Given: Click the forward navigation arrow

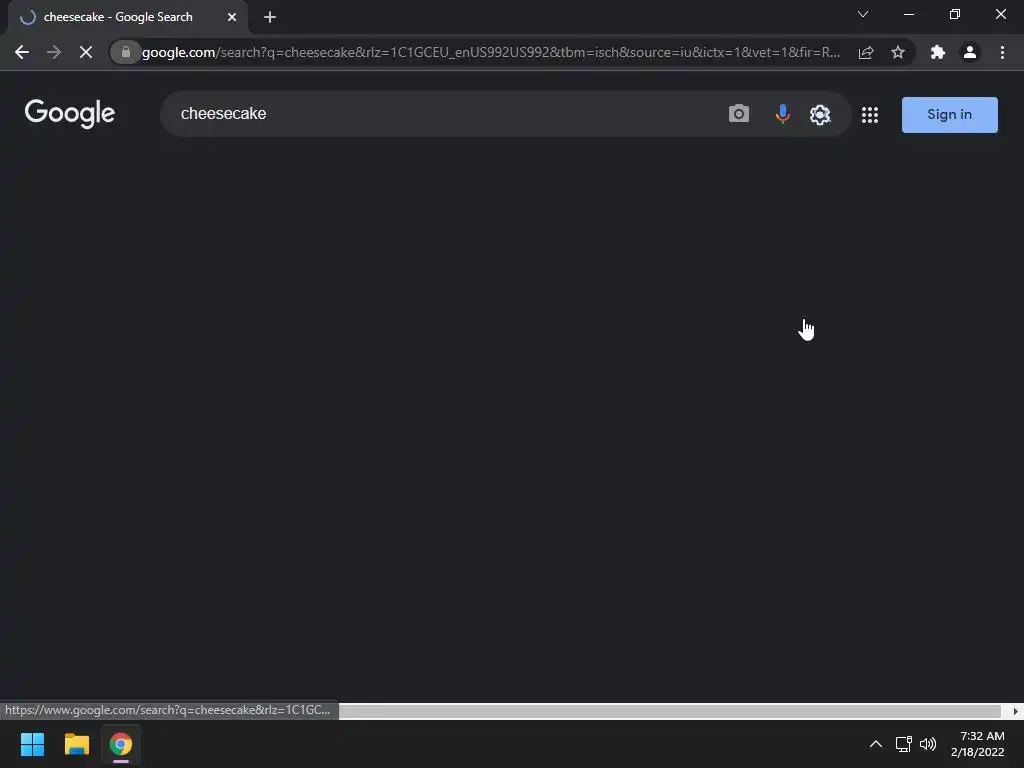Looking at the screenshot, I should (54, 52).
